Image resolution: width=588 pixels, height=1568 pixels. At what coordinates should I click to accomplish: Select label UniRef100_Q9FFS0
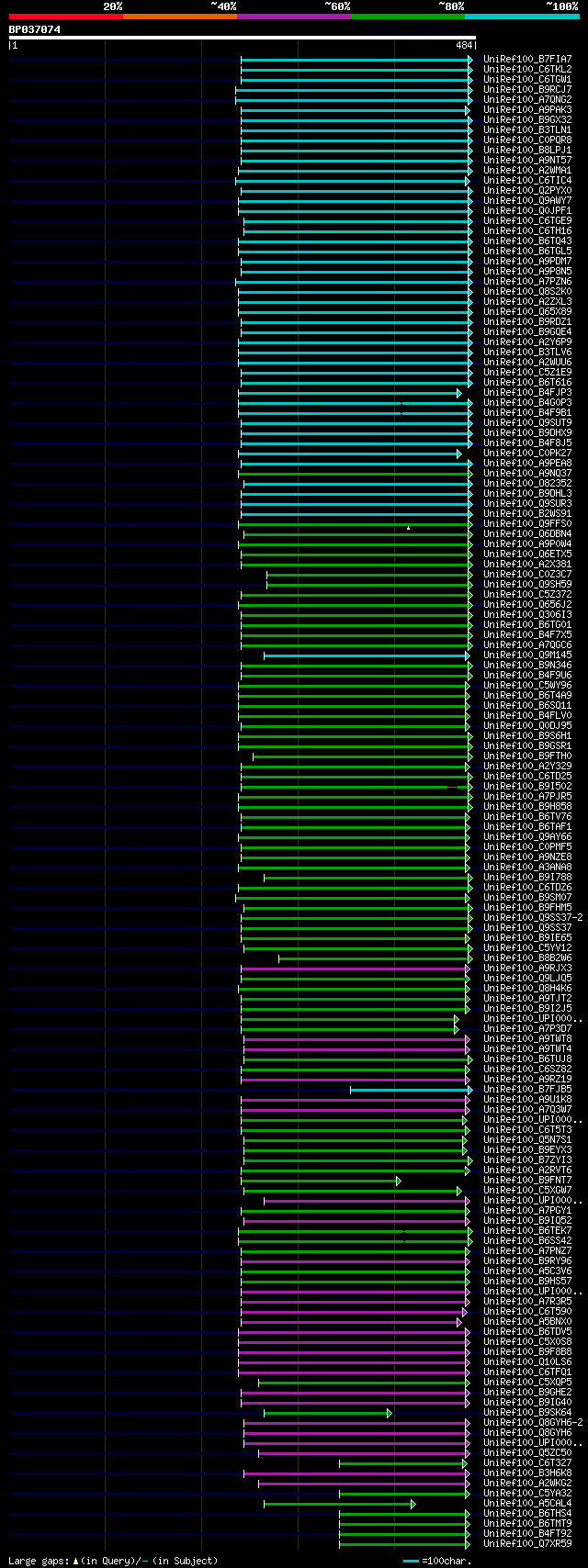point(527,524)
